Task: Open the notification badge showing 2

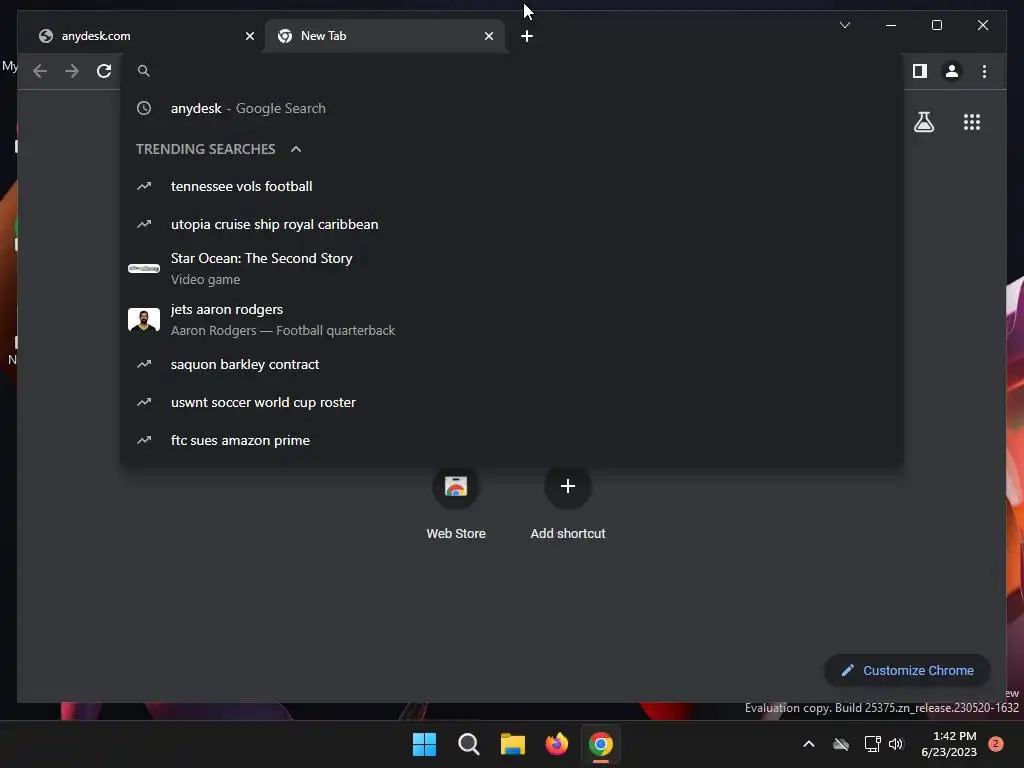Action: click(996, 744)
